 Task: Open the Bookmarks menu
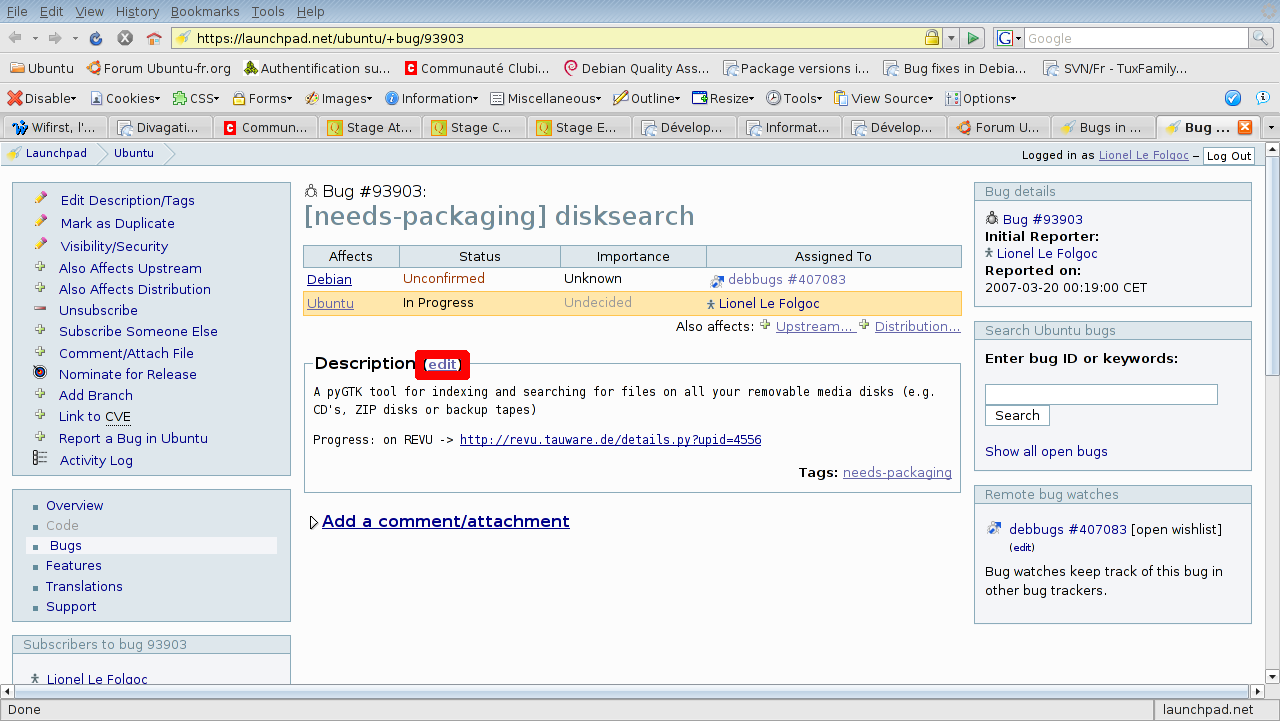(204, 11)
